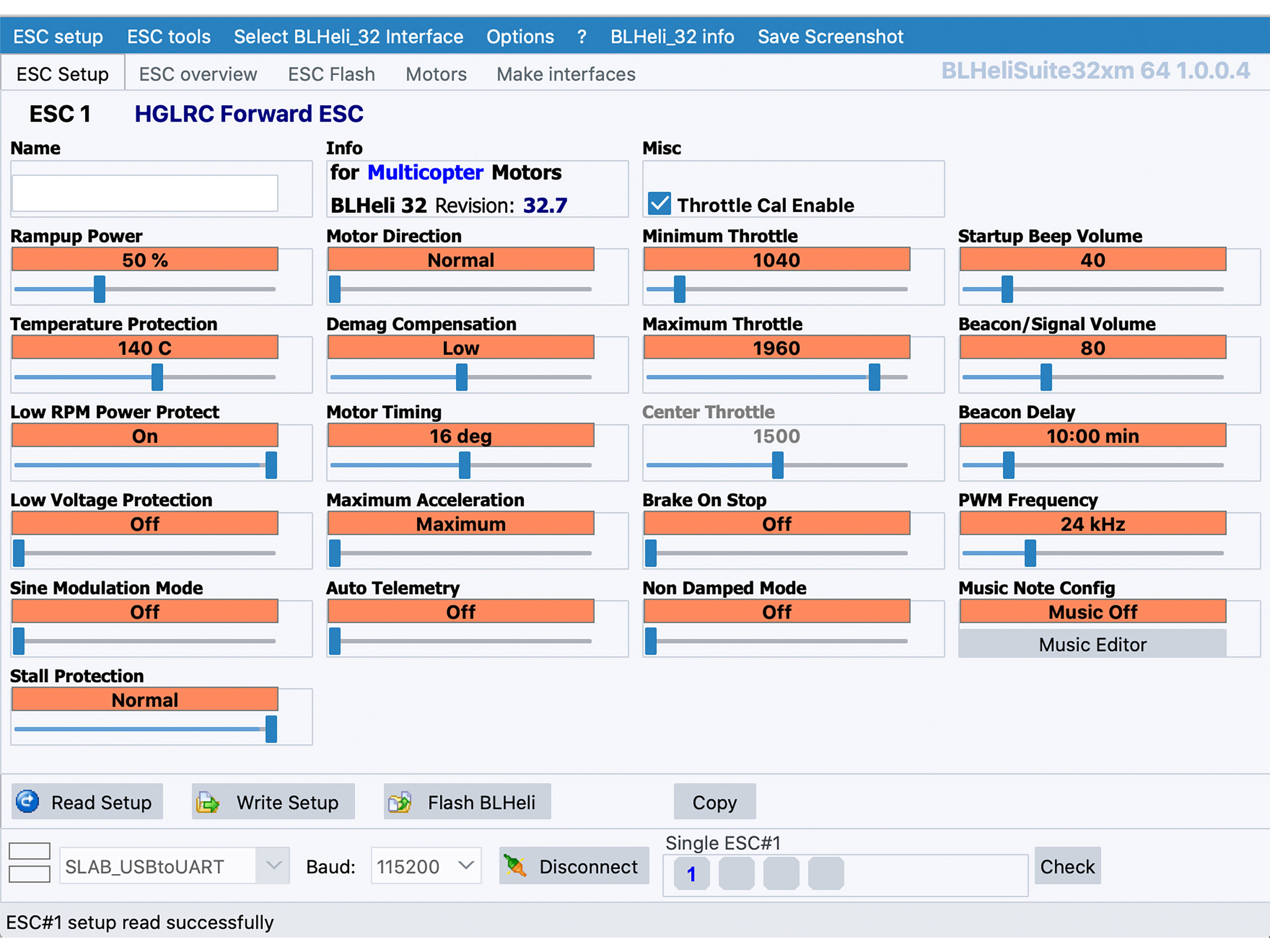Click the question mark help menu
This screenshot has height=952, width=1270.
(x=582, y=37)
